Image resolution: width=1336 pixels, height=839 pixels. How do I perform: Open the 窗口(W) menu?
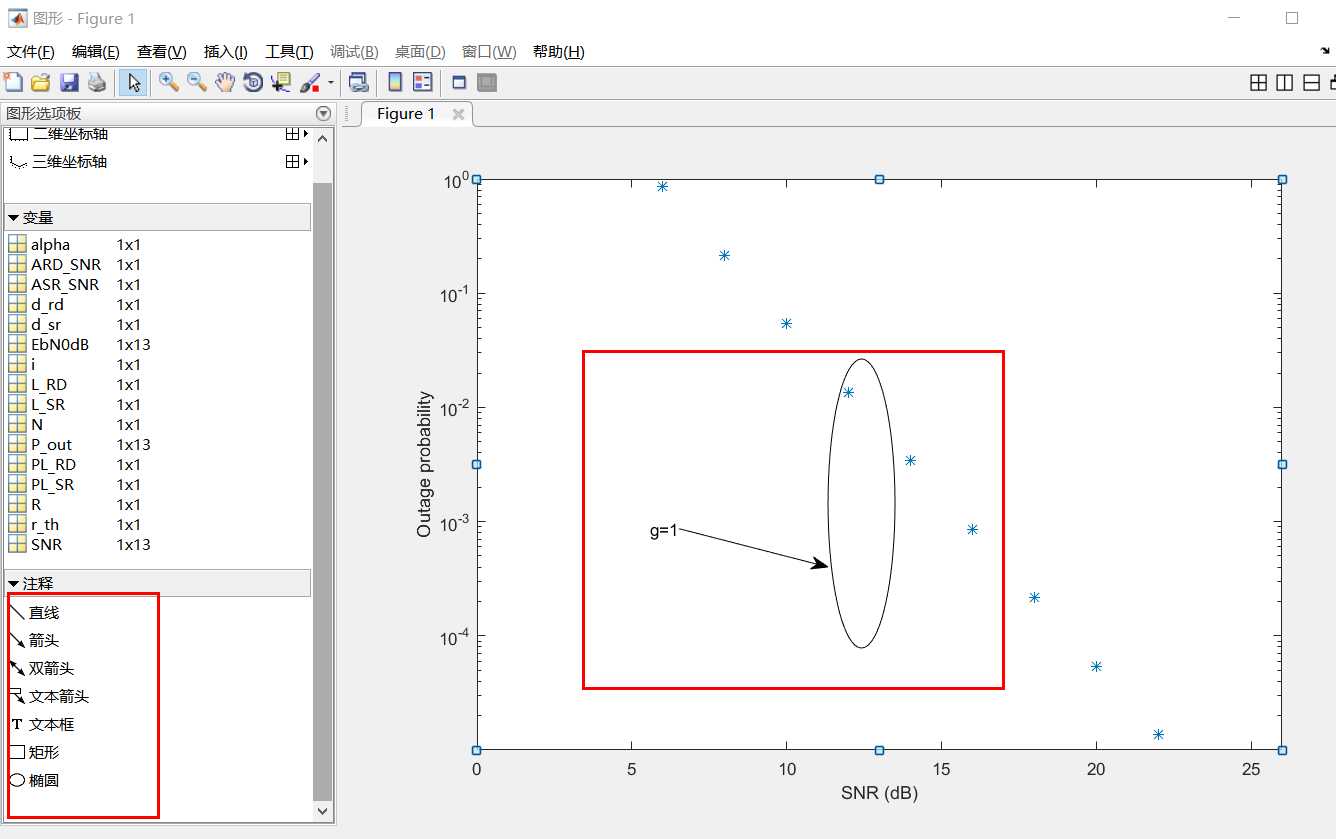[489, 52]
